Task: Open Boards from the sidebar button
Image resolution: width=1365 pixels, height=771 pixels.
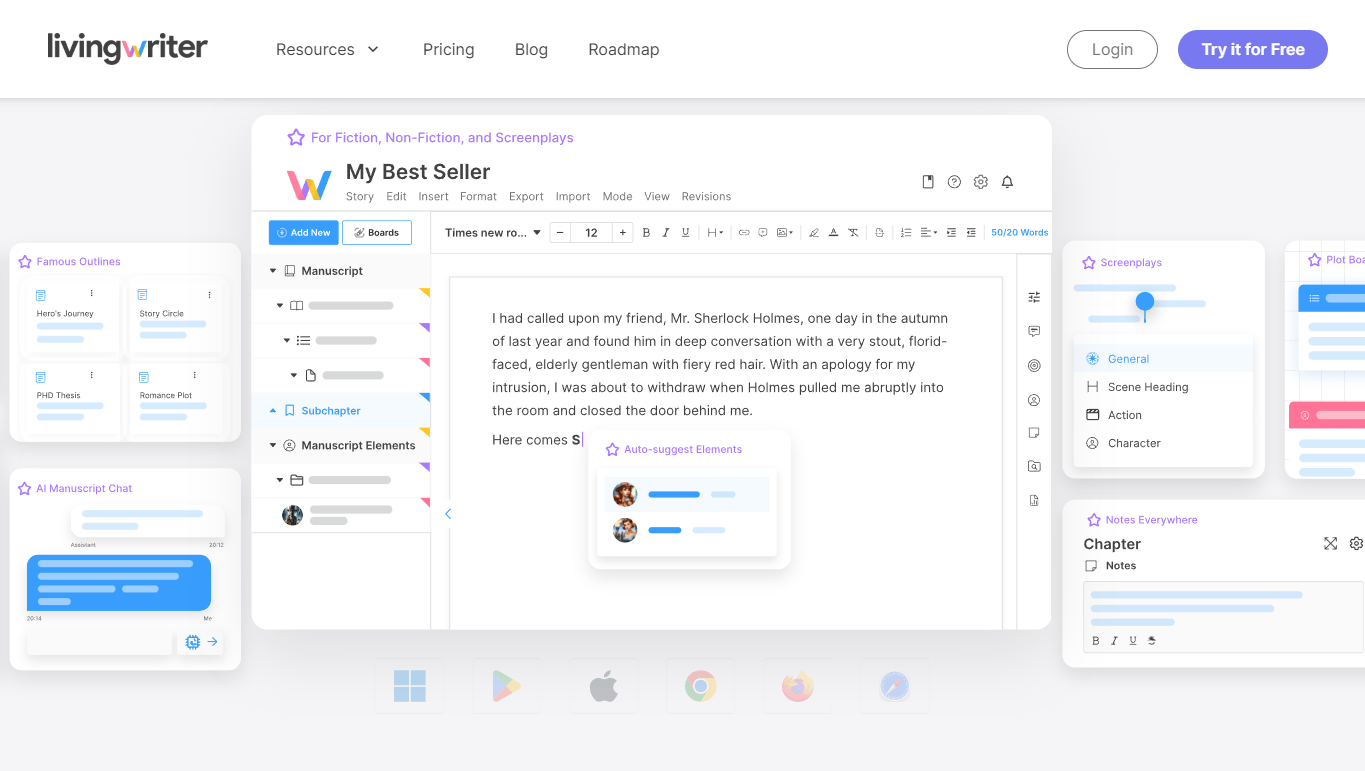Action: click(377, 232)
